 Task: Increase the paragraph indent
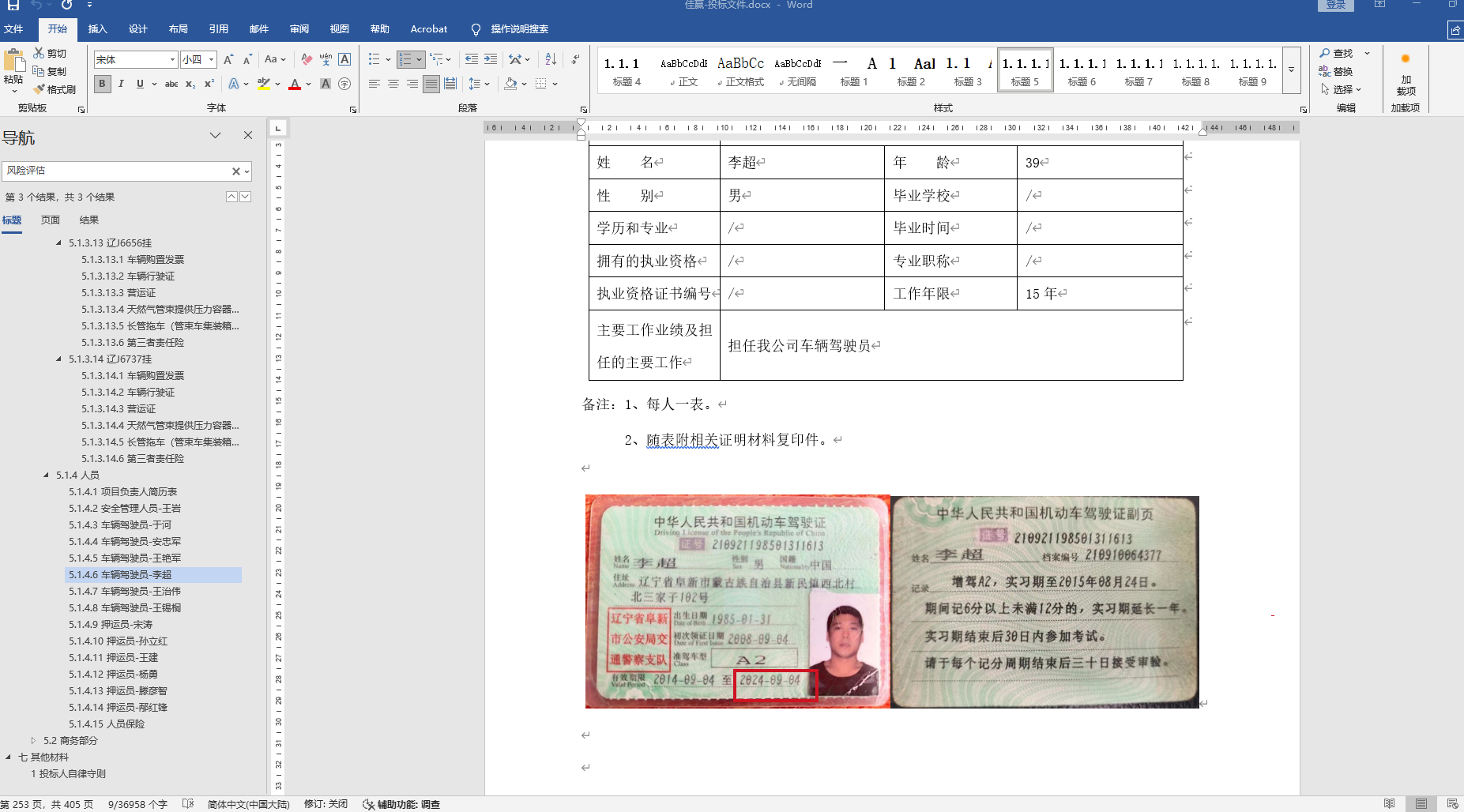[x=491, y=59]
